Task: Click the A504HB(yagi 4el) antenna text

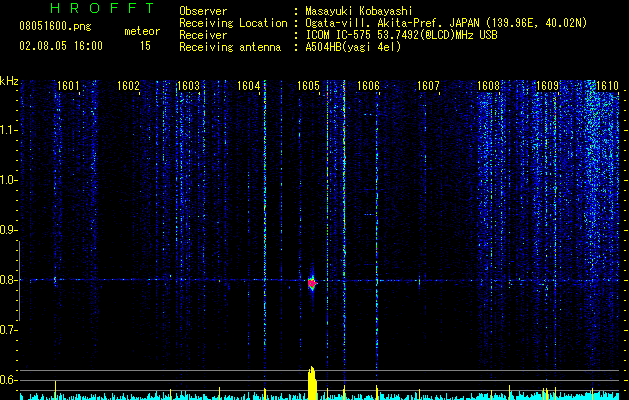Action: point(353,47)
